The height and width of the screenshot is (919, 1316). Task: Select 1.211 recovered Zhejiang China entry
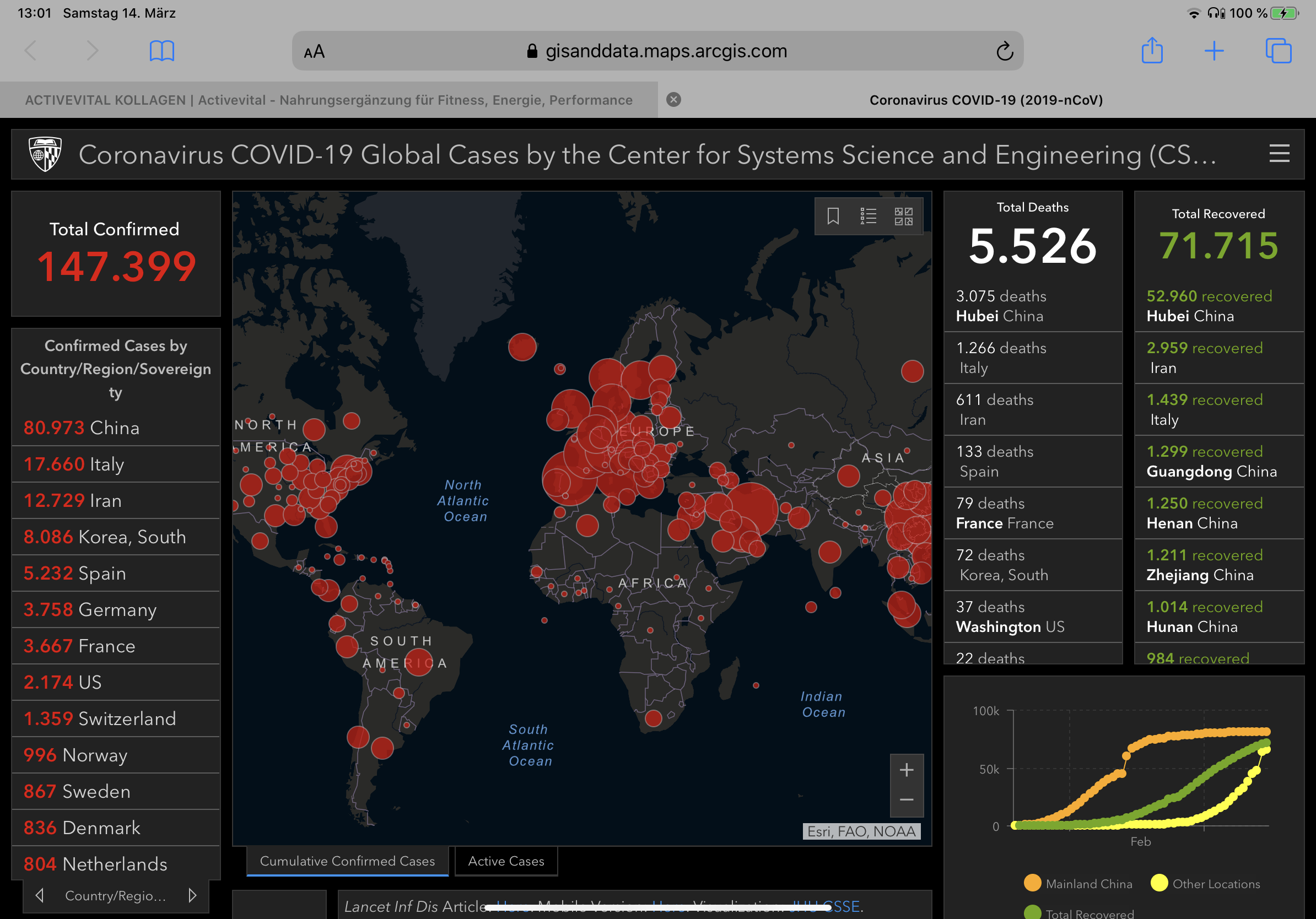click(1219, 565)
